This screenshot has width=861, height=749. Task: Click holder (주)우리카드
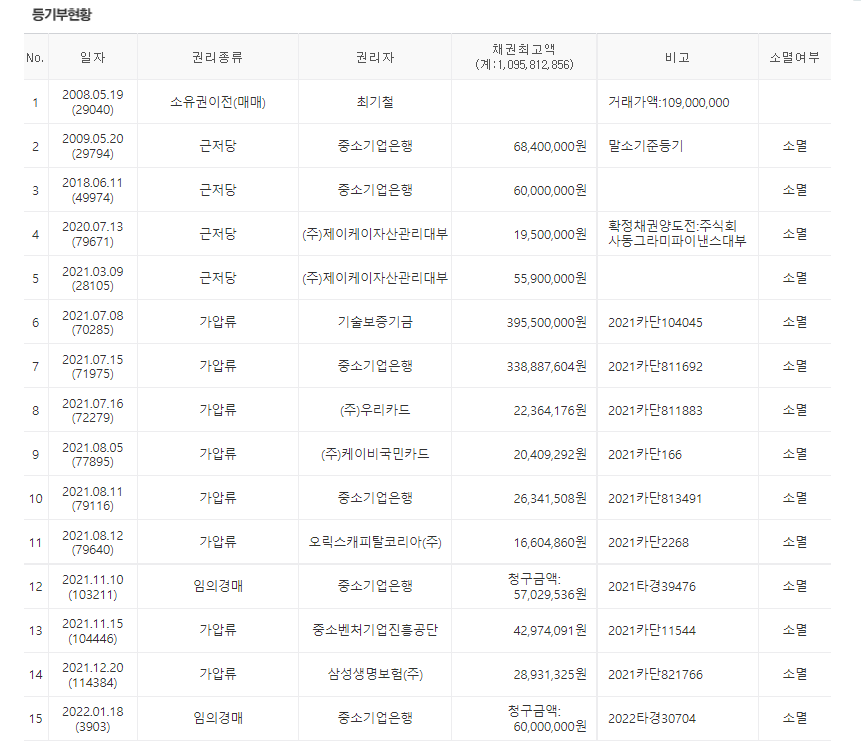(x=375, y=410)
